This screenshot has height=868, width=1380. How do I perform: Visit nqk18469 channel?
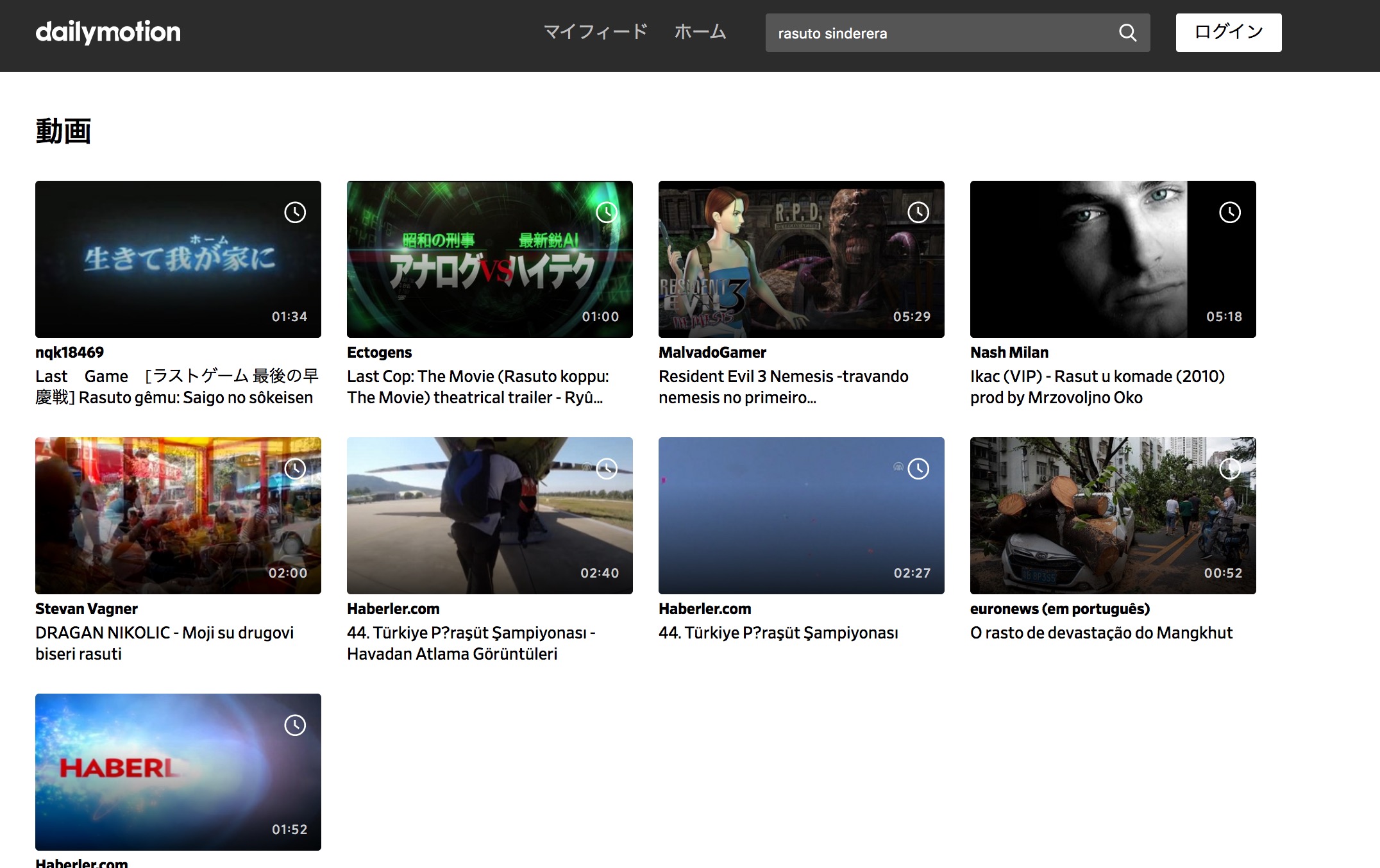click(69, 353)
